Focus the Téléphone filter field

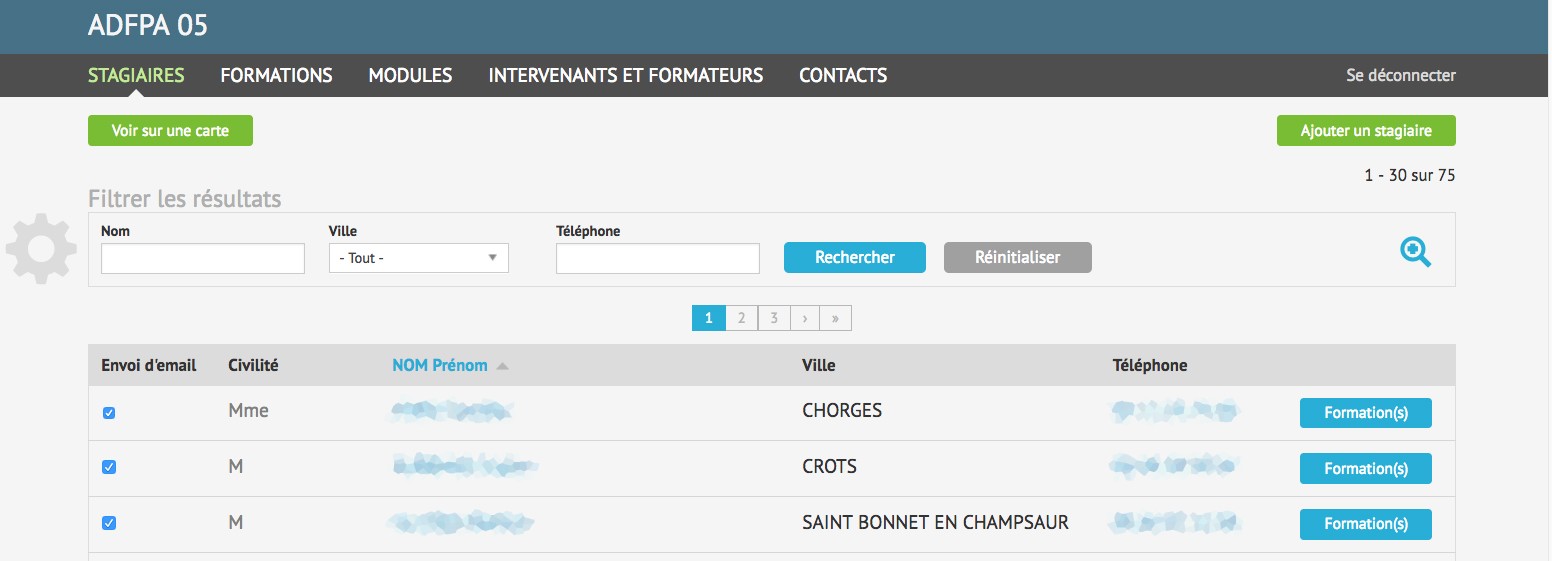coord(657,259)
